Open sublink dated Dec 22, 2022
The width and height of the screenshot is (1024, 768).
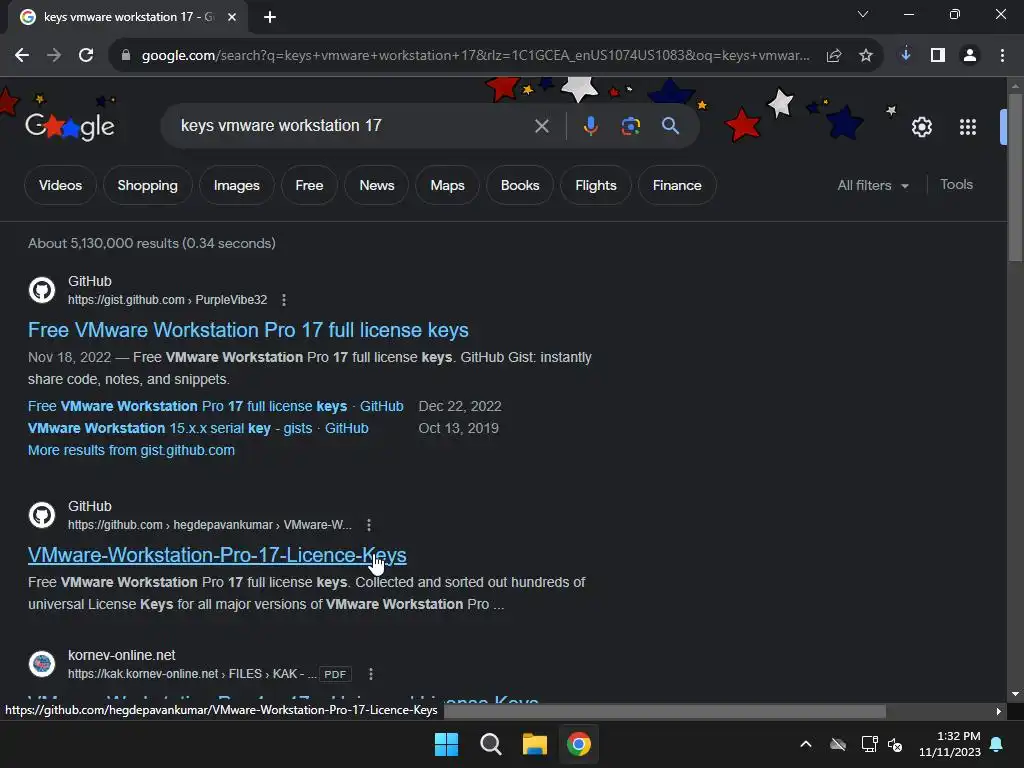pos(216,406)
